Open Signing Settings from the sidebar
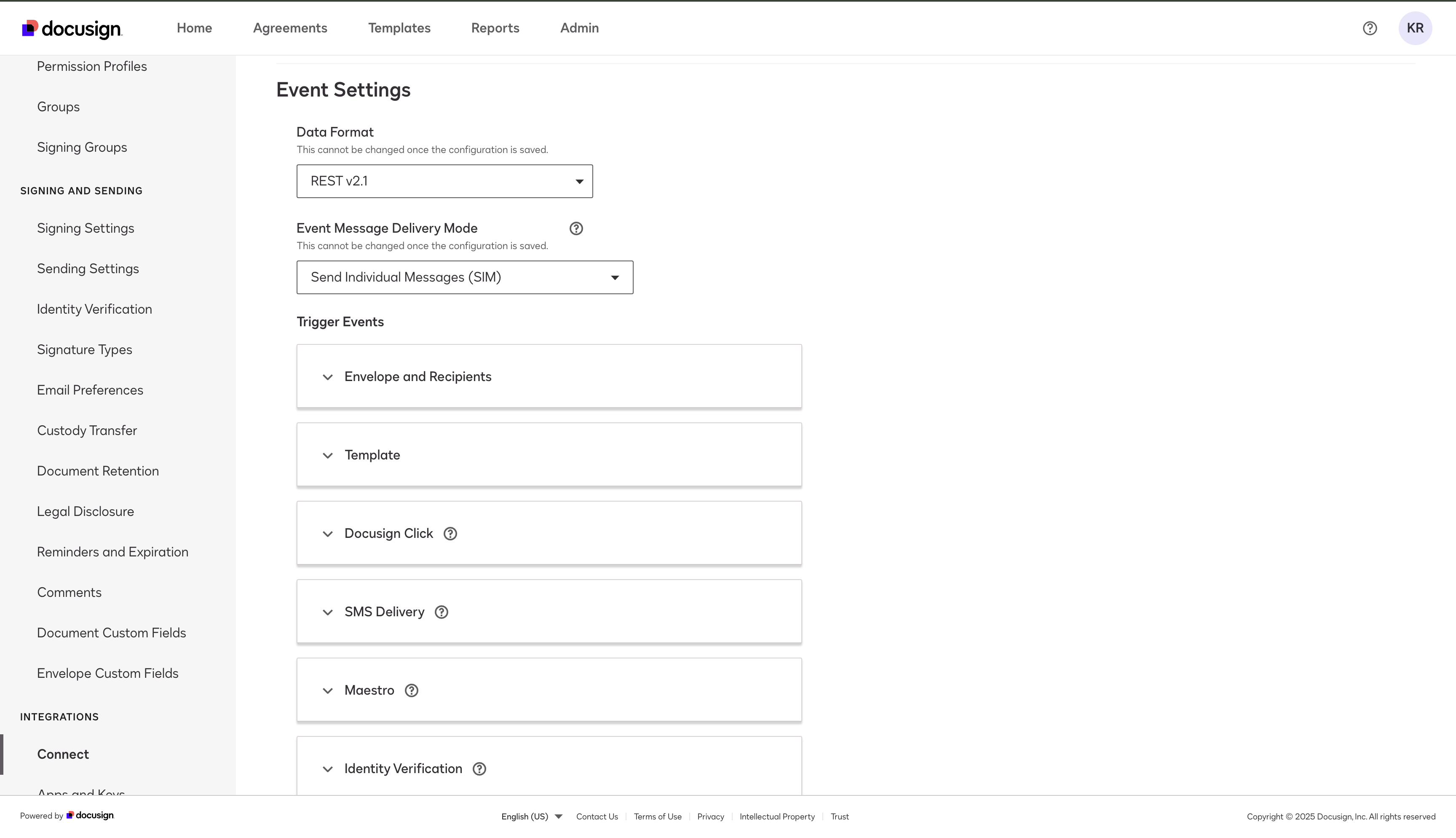 [x=85, y=228]
